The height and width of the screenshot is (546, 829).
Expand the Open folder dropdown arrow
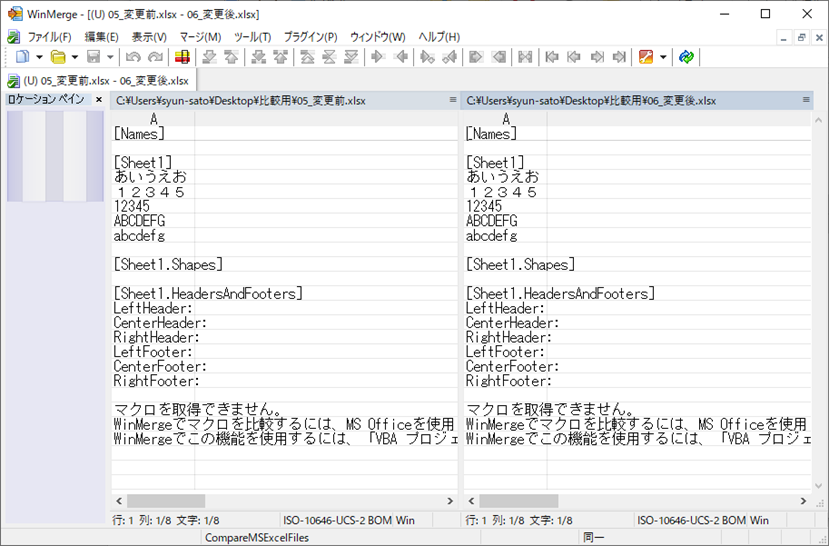click(x=75, y=57)
